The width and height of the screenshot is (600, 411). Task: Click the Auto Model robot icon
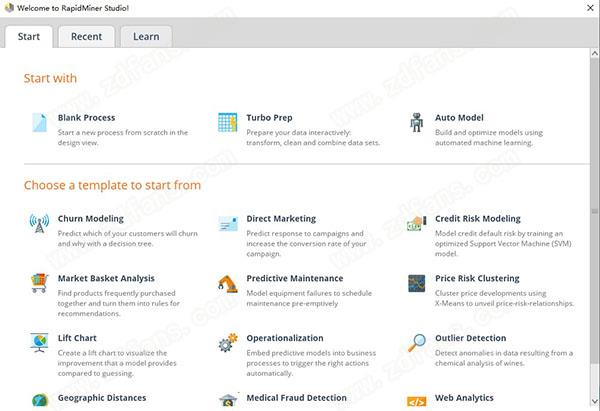pos(416,122)
